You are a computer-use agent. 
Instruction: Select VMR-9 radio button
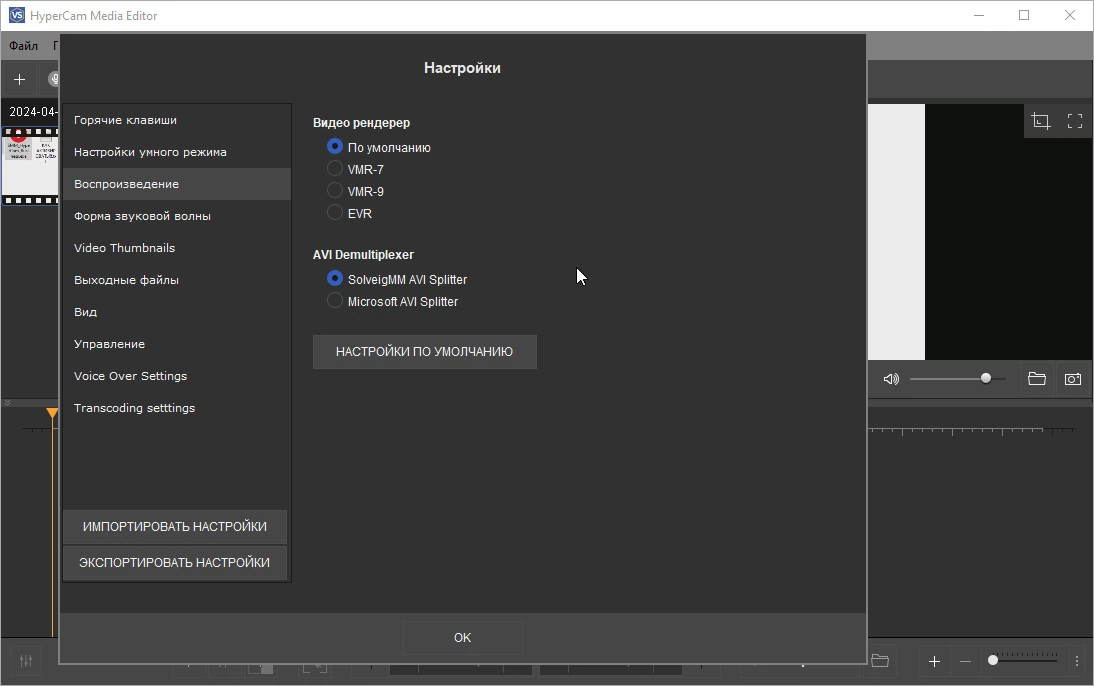coord(335,191)
